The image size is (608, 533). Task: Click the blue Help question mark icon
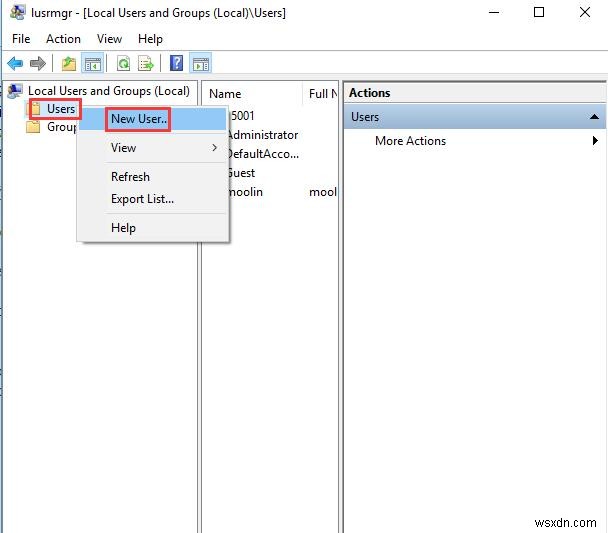pos(176,63)
